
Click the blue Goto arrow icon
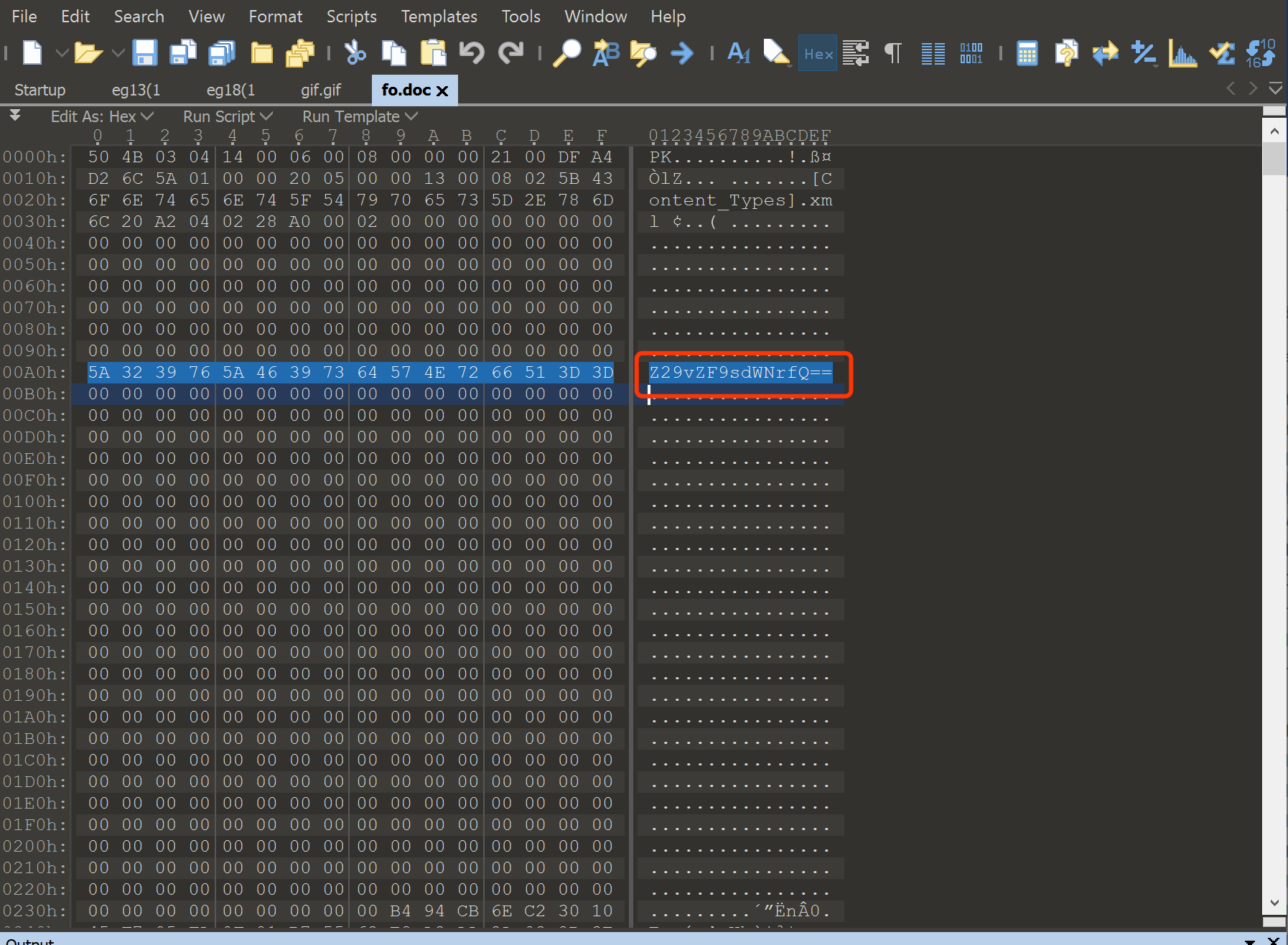tap(682, 53)
